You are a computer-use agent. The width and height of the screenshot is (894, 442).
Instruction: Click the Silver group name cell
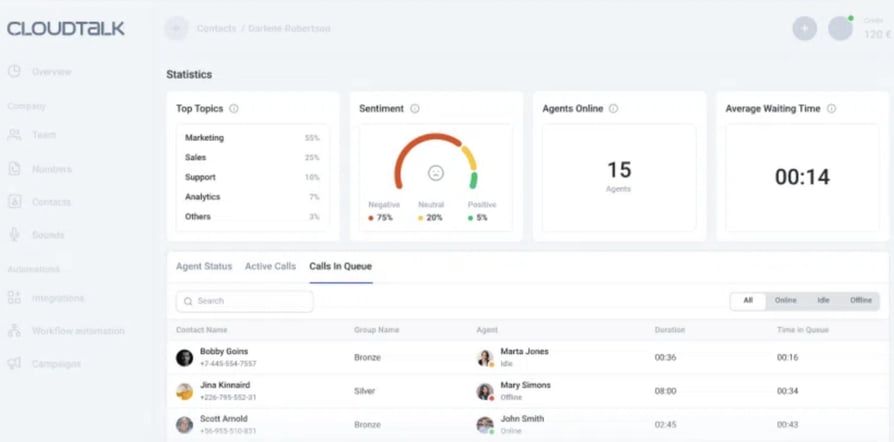364,391
